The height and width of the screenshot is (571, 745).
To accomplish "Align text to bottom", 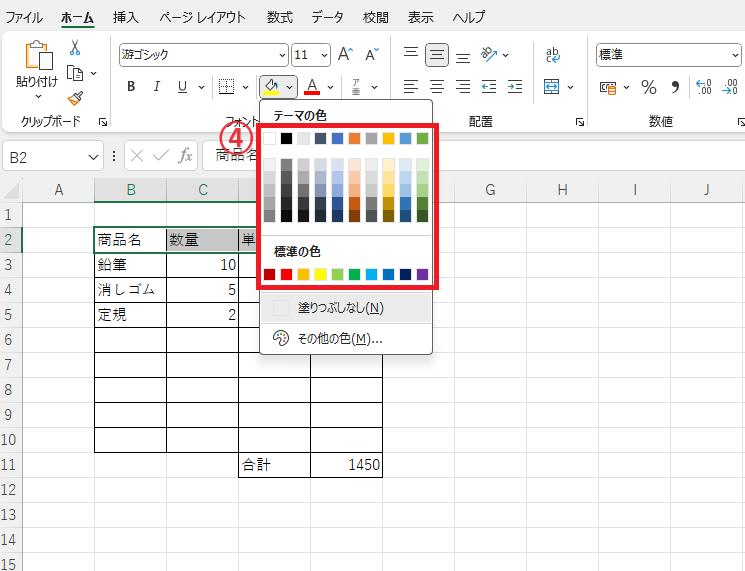I will [463, 57].
